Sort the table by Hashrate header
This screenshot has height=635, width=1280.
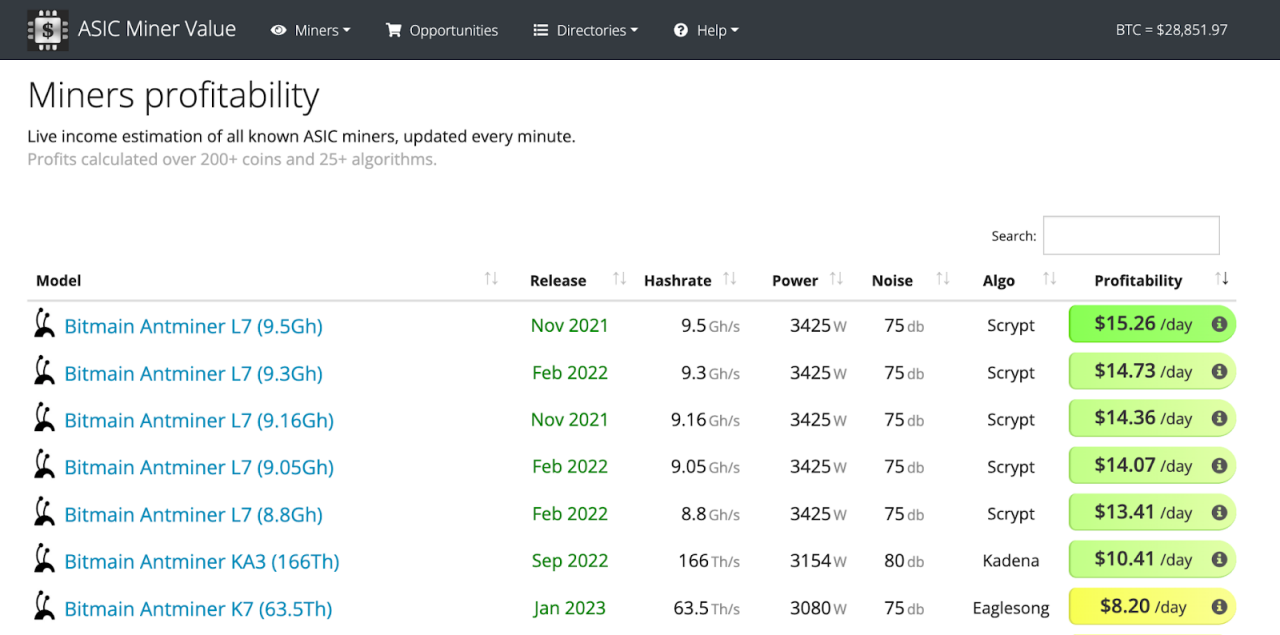point(678,281)
